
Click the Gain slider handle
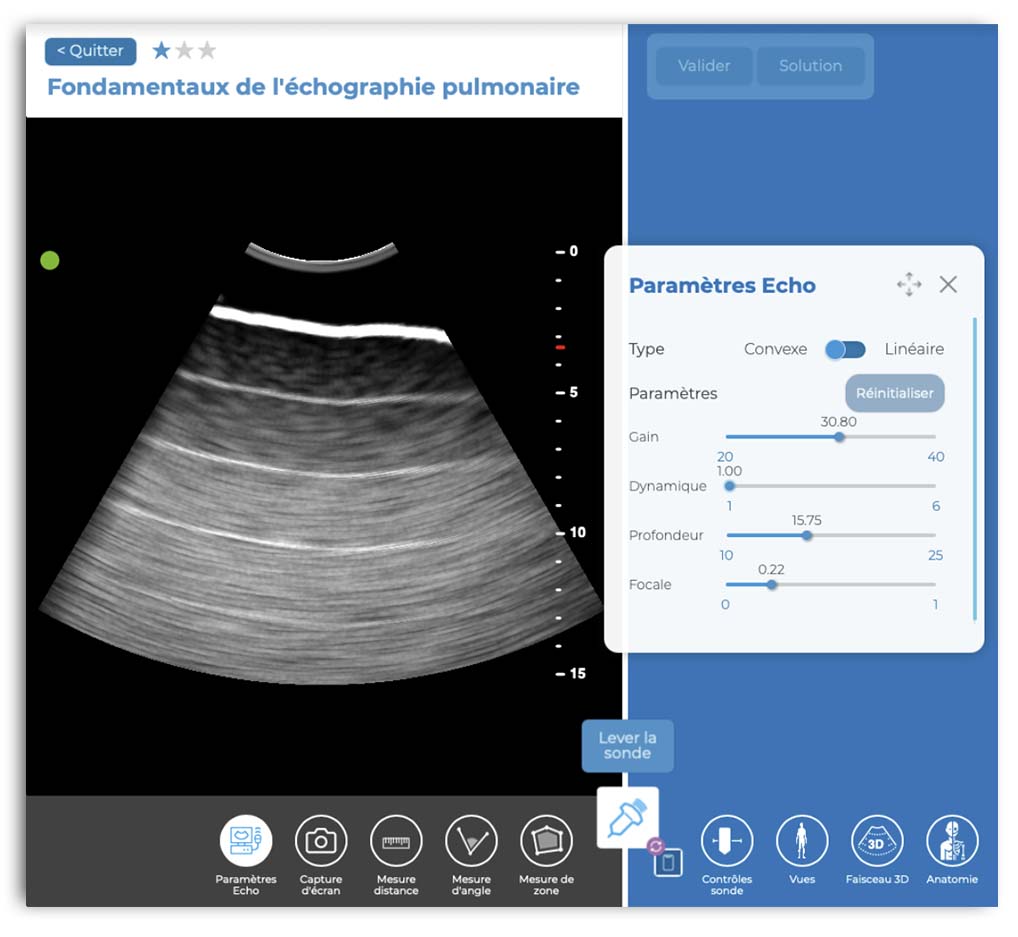coord(839,437)
